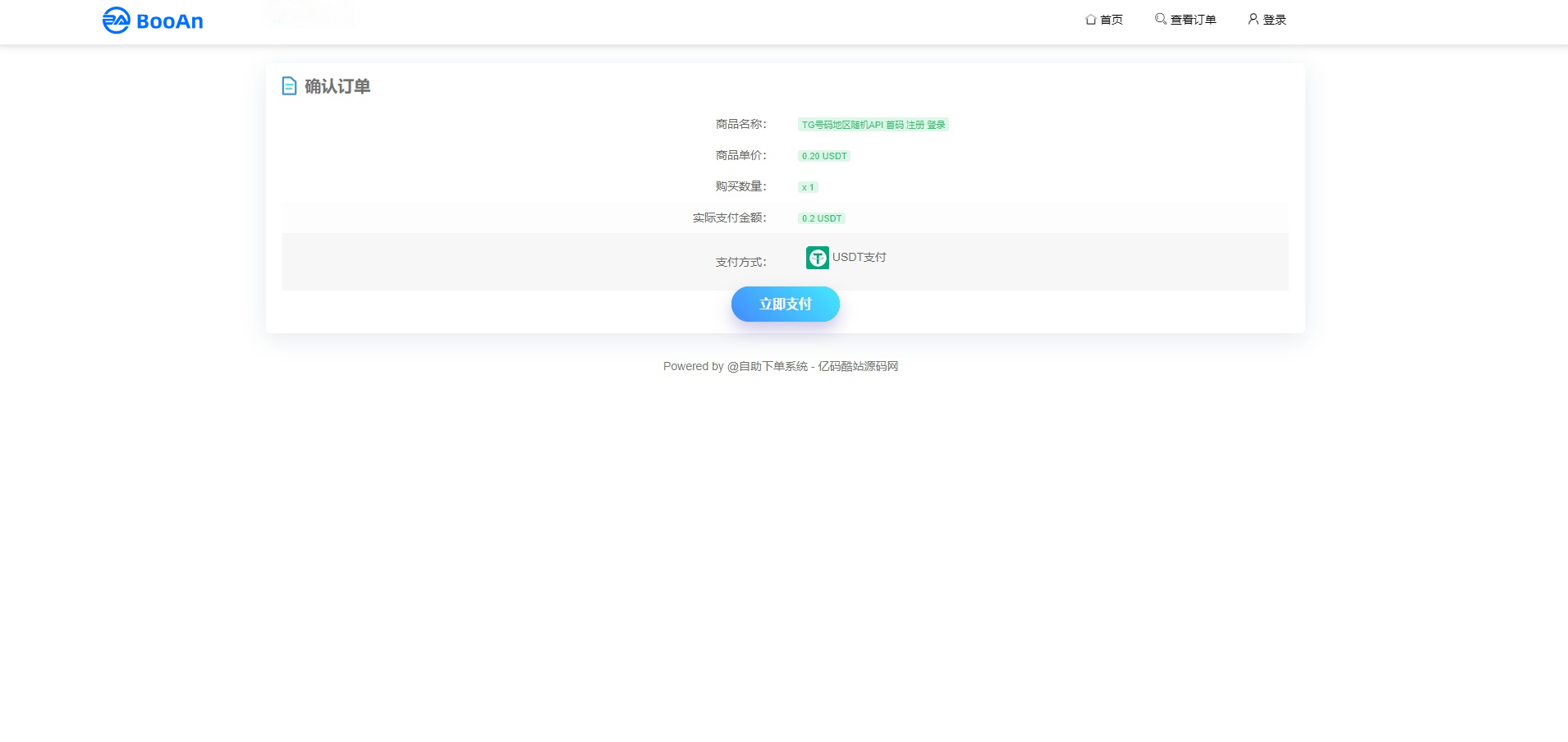The height and width of the screenshot is (742, 1568).
Task: Click the home icon beside 首页
Action: (1090, 19)
